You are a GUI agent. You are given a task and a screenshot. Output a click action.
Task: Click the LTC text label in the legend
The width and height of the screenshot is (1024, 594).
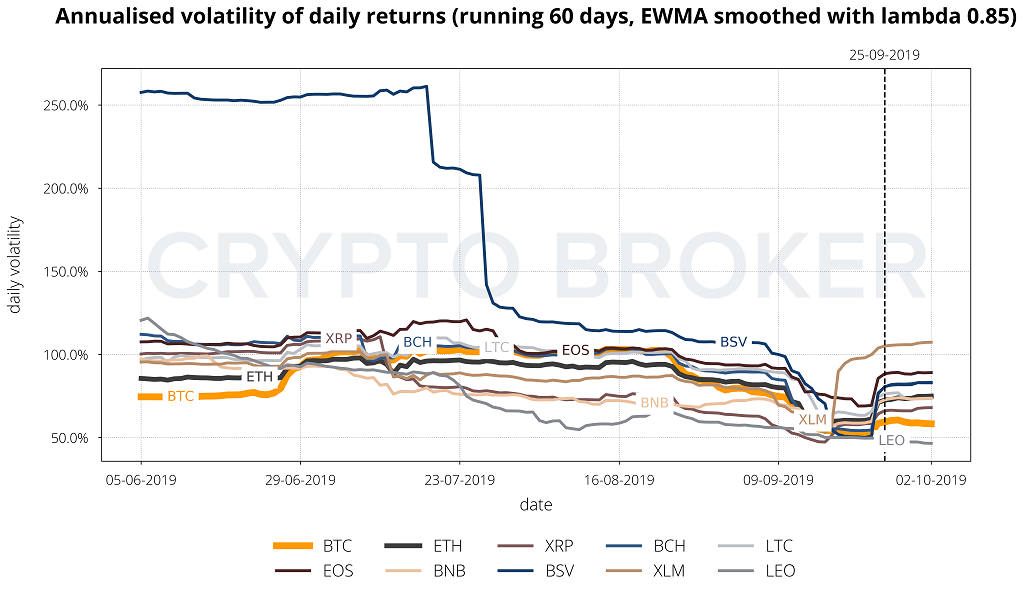(779, 546)
